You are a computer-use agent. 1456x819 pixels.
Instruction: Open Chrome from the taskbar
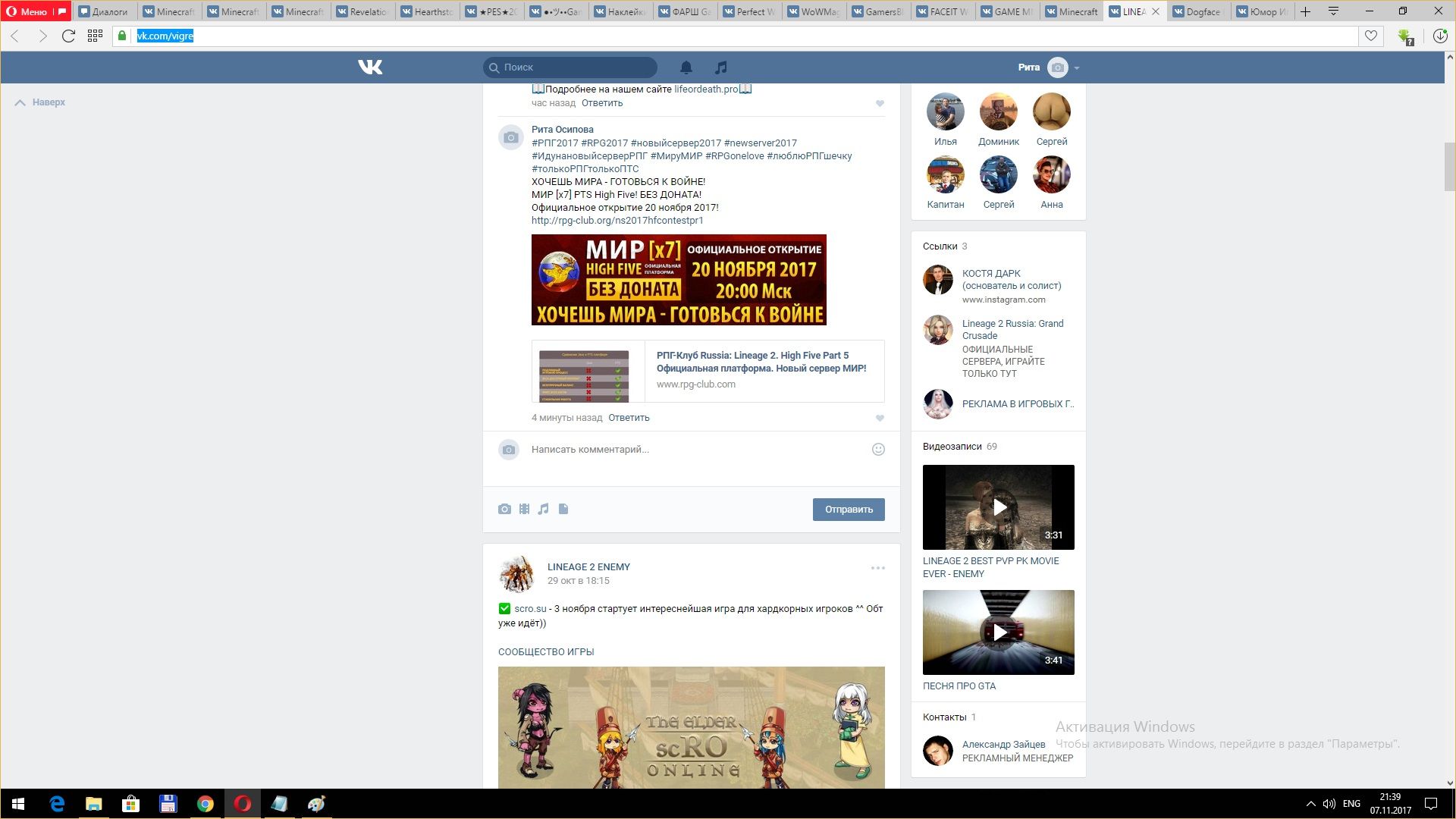[x=205, y=804]
